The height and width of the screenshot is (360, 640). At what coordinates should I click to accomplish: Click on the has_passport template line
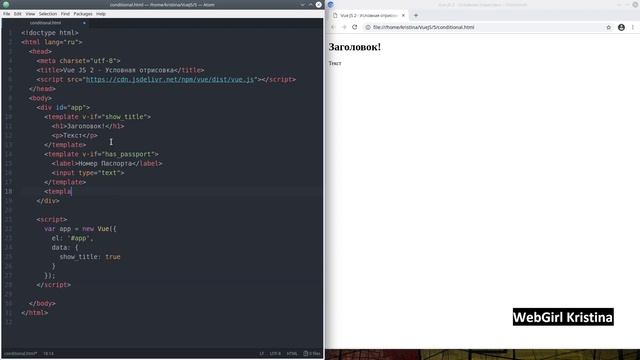101,154
